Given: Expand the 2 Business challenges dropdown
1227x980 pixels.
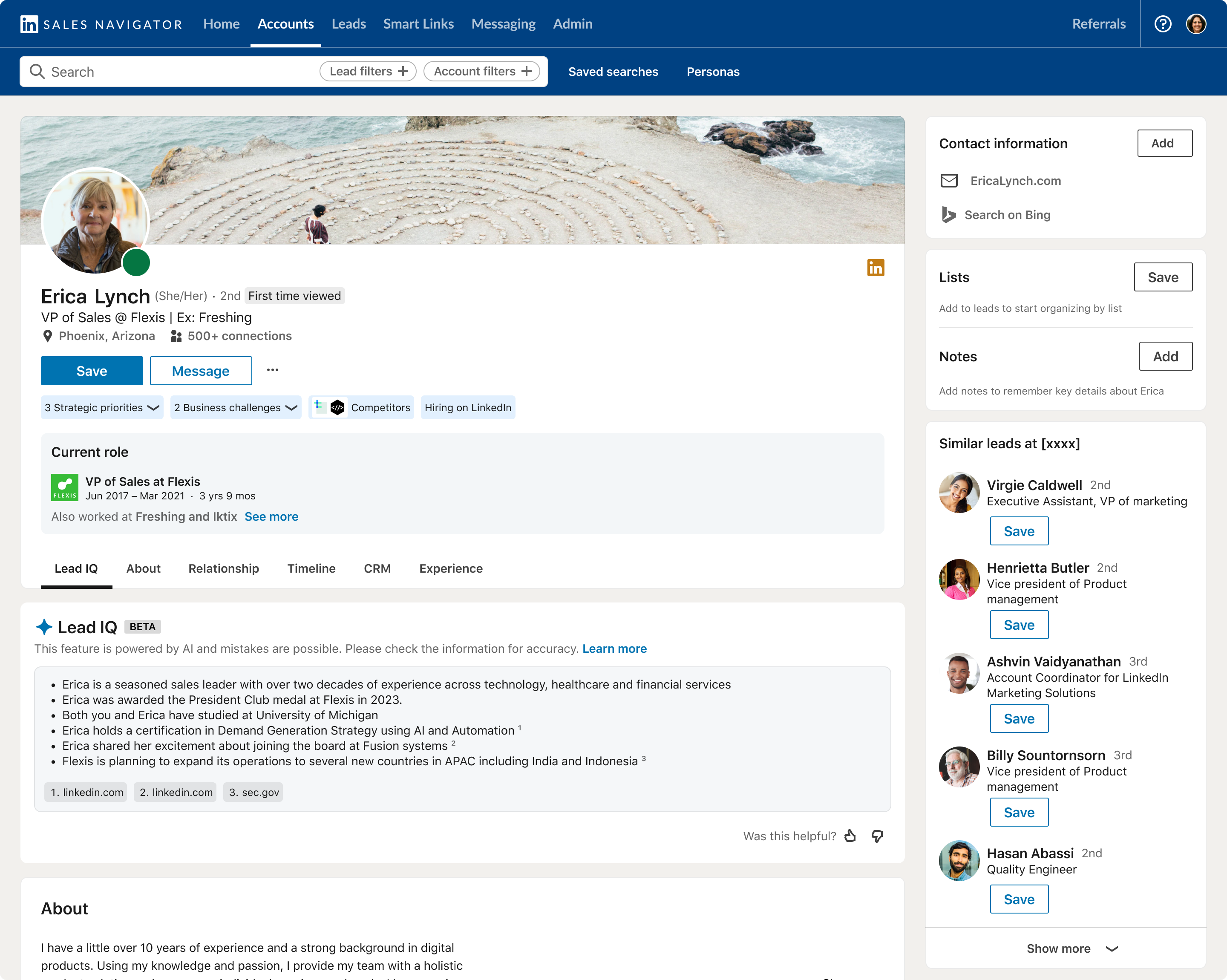Looking at the screenshot, I should 236,407.
